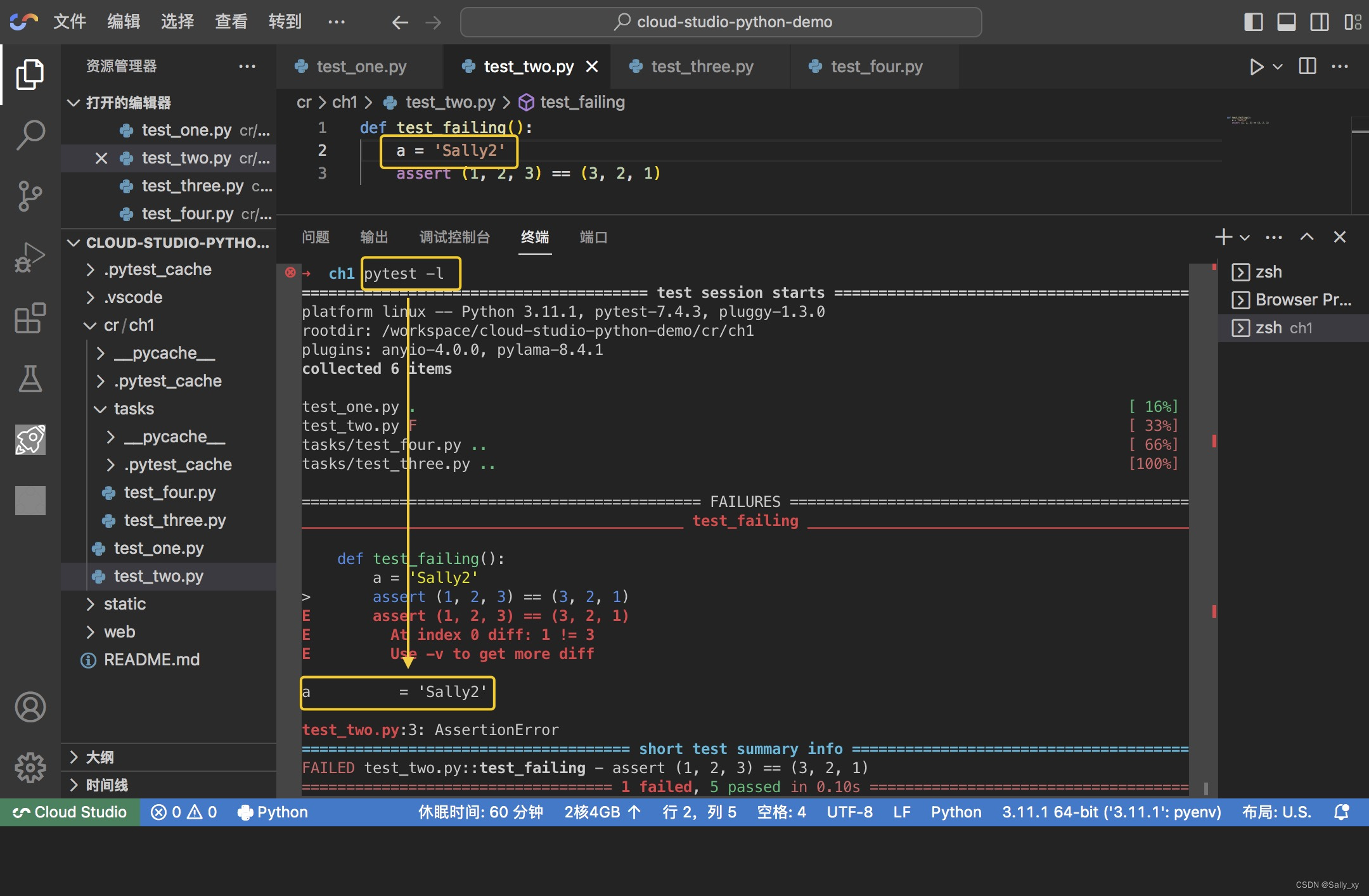The width and height of the screenshot is (1369, 896).
Task: Open customize layout icon
Action: coord(1353,22)
